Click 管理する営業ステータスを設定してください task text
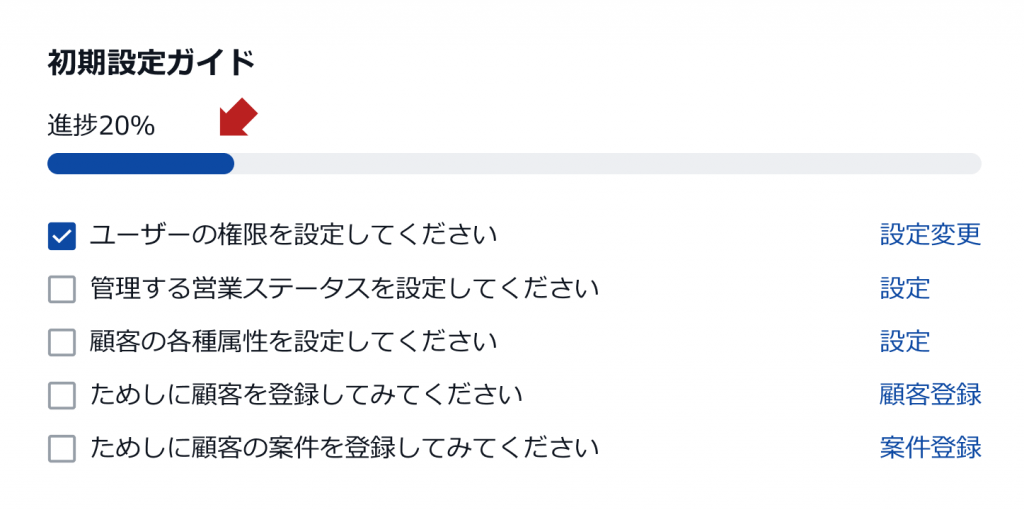The height and width of the screenshot is (510, 1024). point(344,288)
